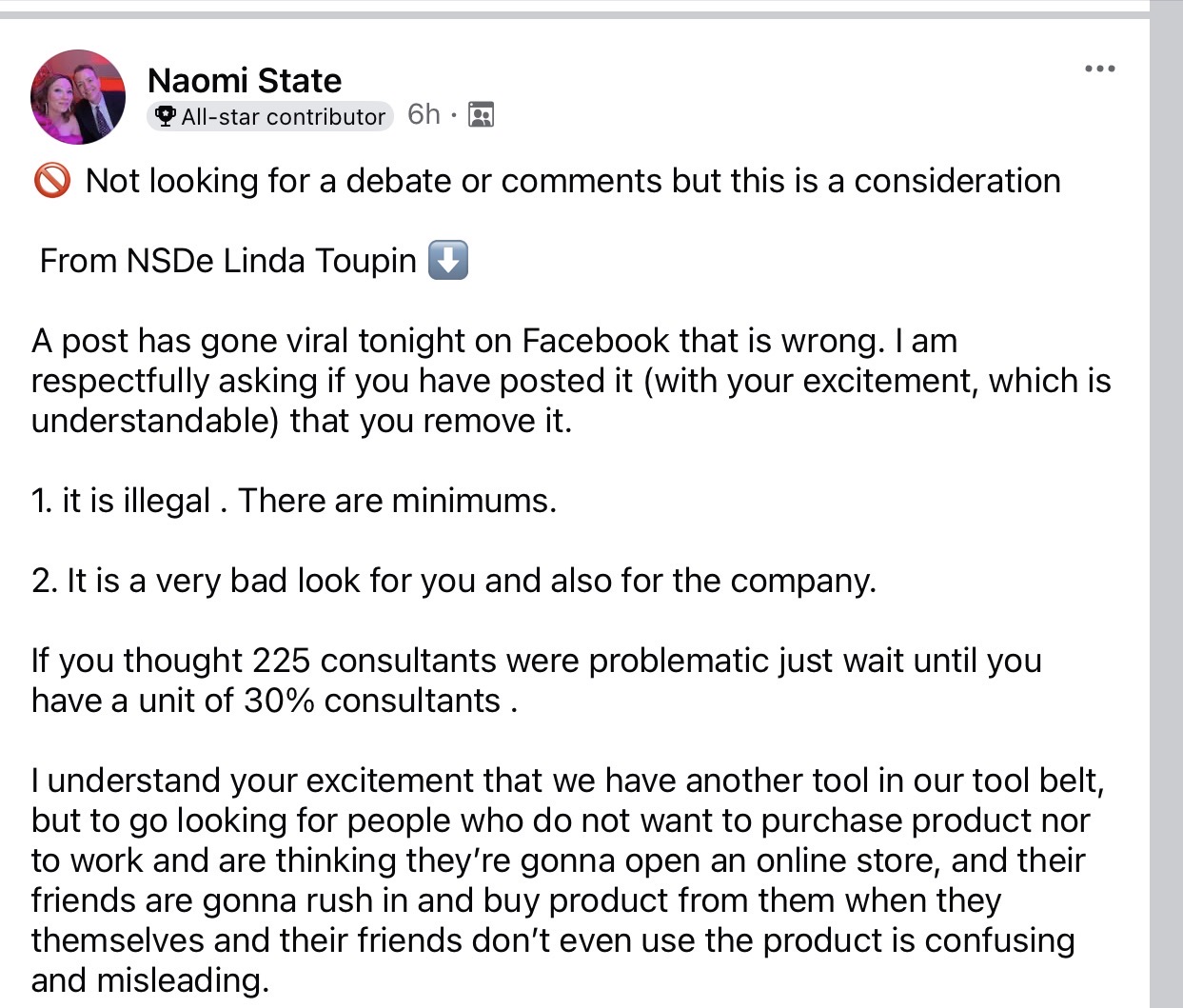Viewport: 1183px width, 1008px height.
Task: Click the "I understand your excitement" paragraph
Action: 562,860
